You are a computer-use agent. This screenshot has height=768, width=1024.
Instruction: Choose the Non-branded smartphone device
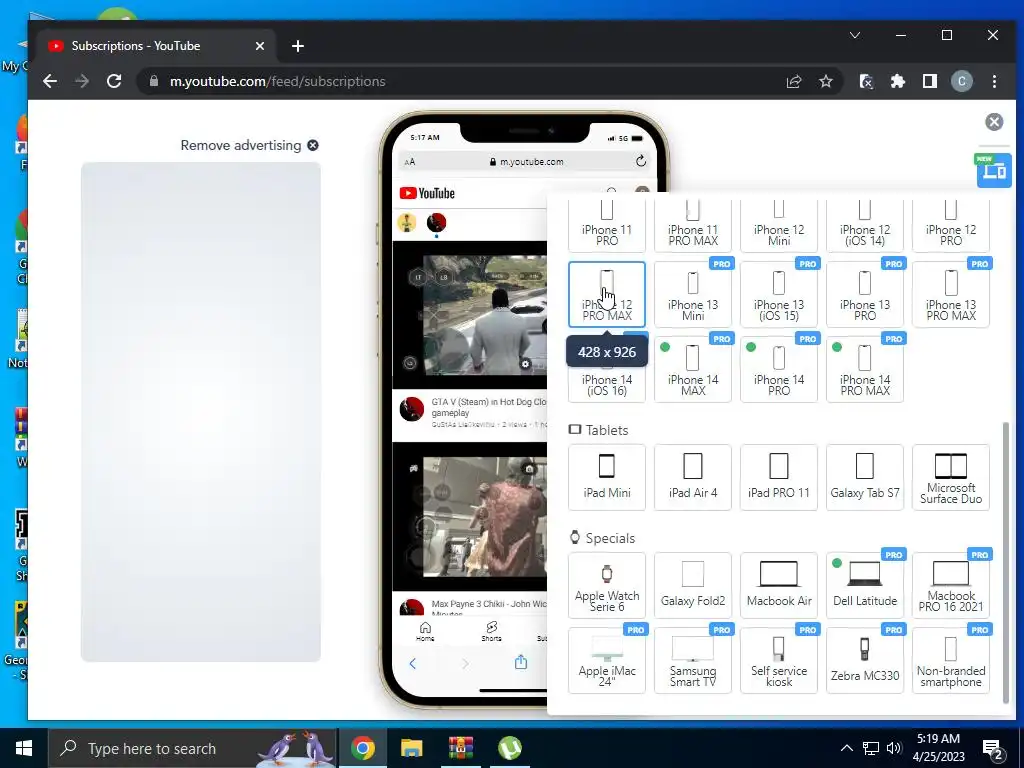pos(951,660)
